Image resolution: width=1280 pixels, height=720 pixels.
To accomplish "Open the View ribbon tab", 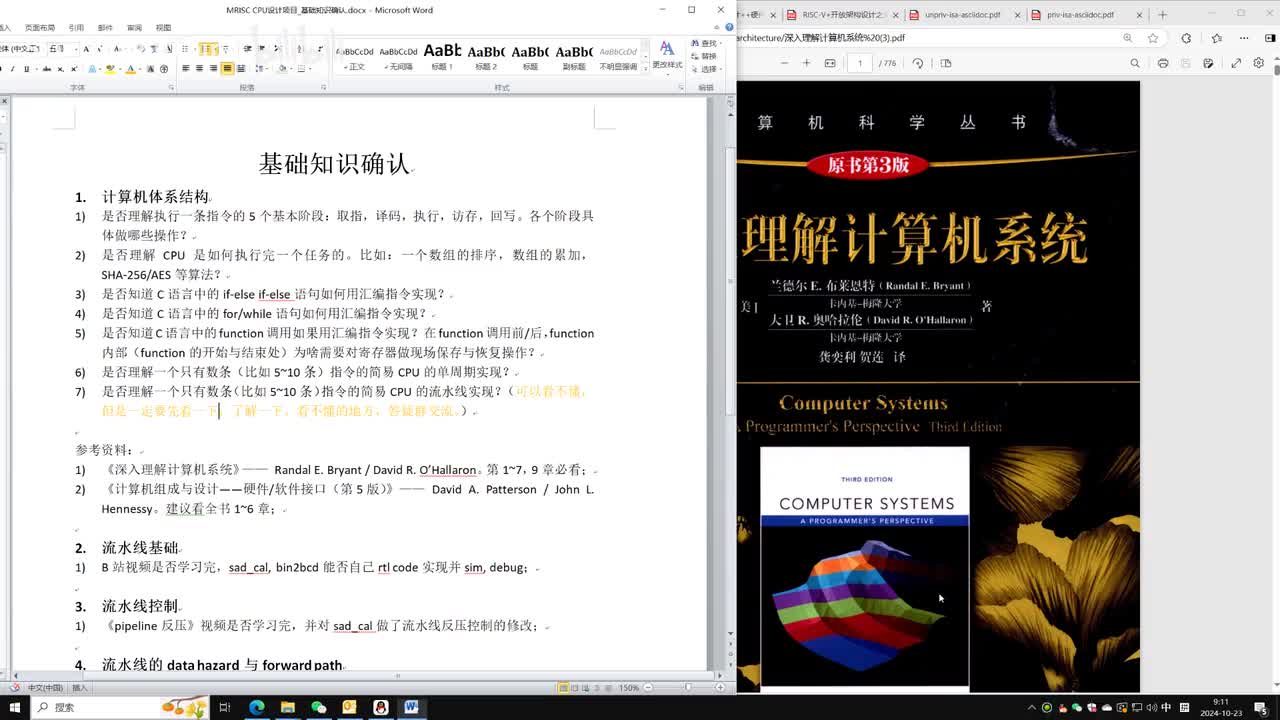I will coord(163,28).
